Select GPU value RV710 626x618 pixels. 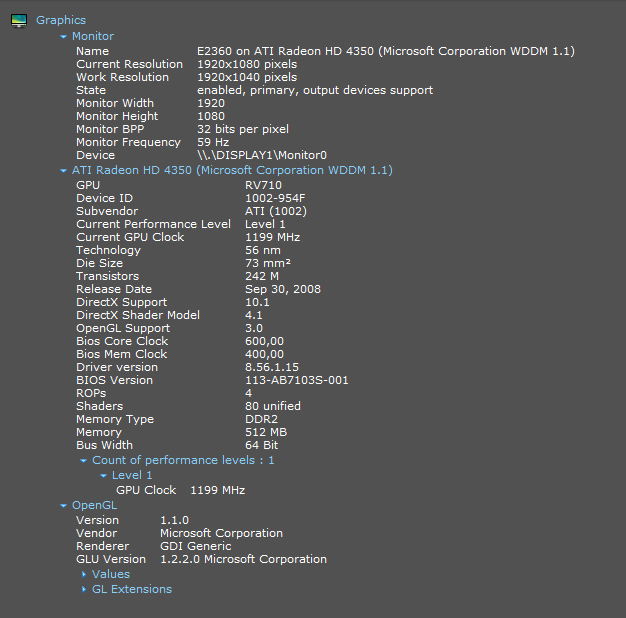coord(263,185)
